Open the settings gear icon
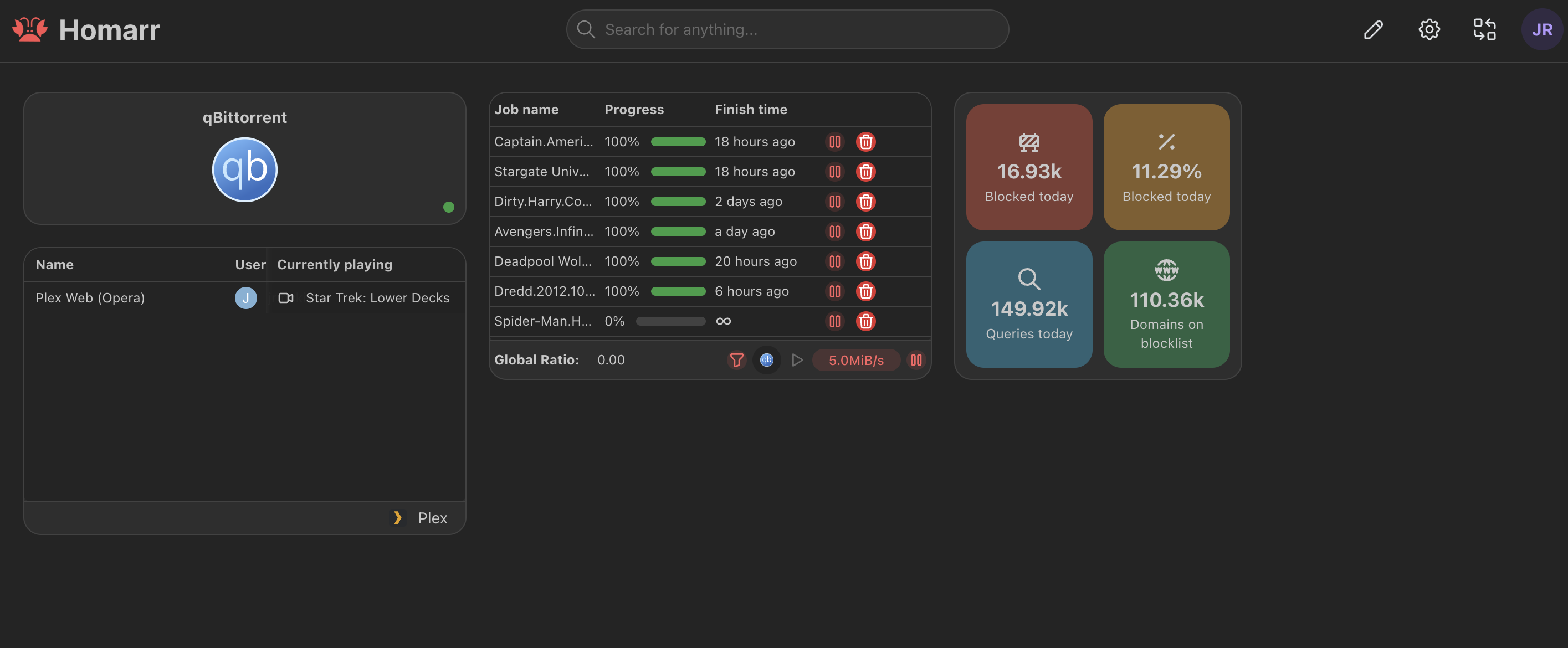The width and height of the screenshot is (1568, 648). pos(1428,29)
